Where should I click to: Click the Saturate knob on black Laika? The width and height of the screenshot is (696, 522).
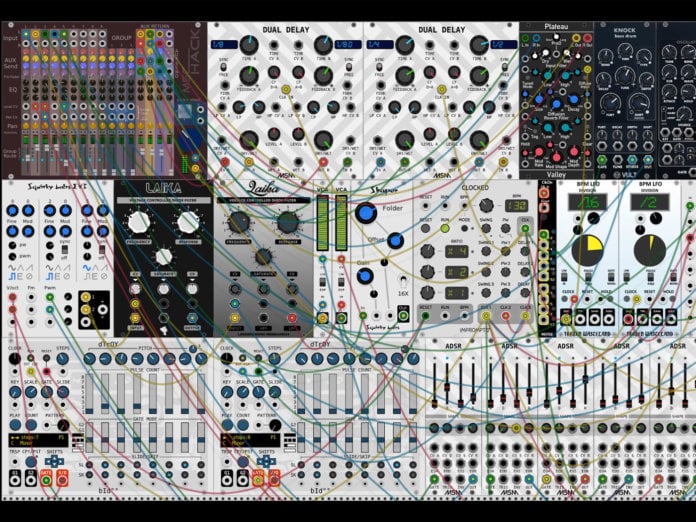tap(163, 256)
